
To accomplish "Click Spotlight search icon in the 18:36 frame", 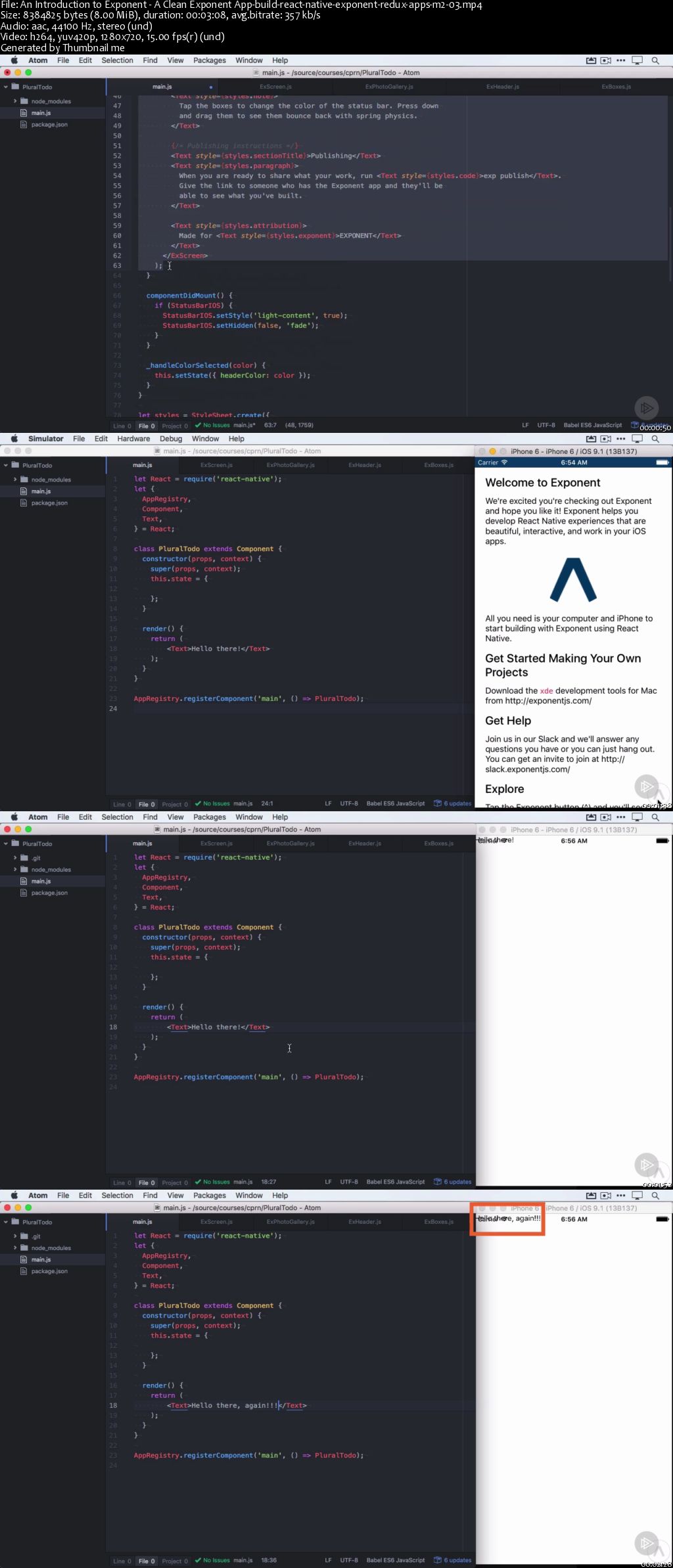I will [x=655, y=1196].
